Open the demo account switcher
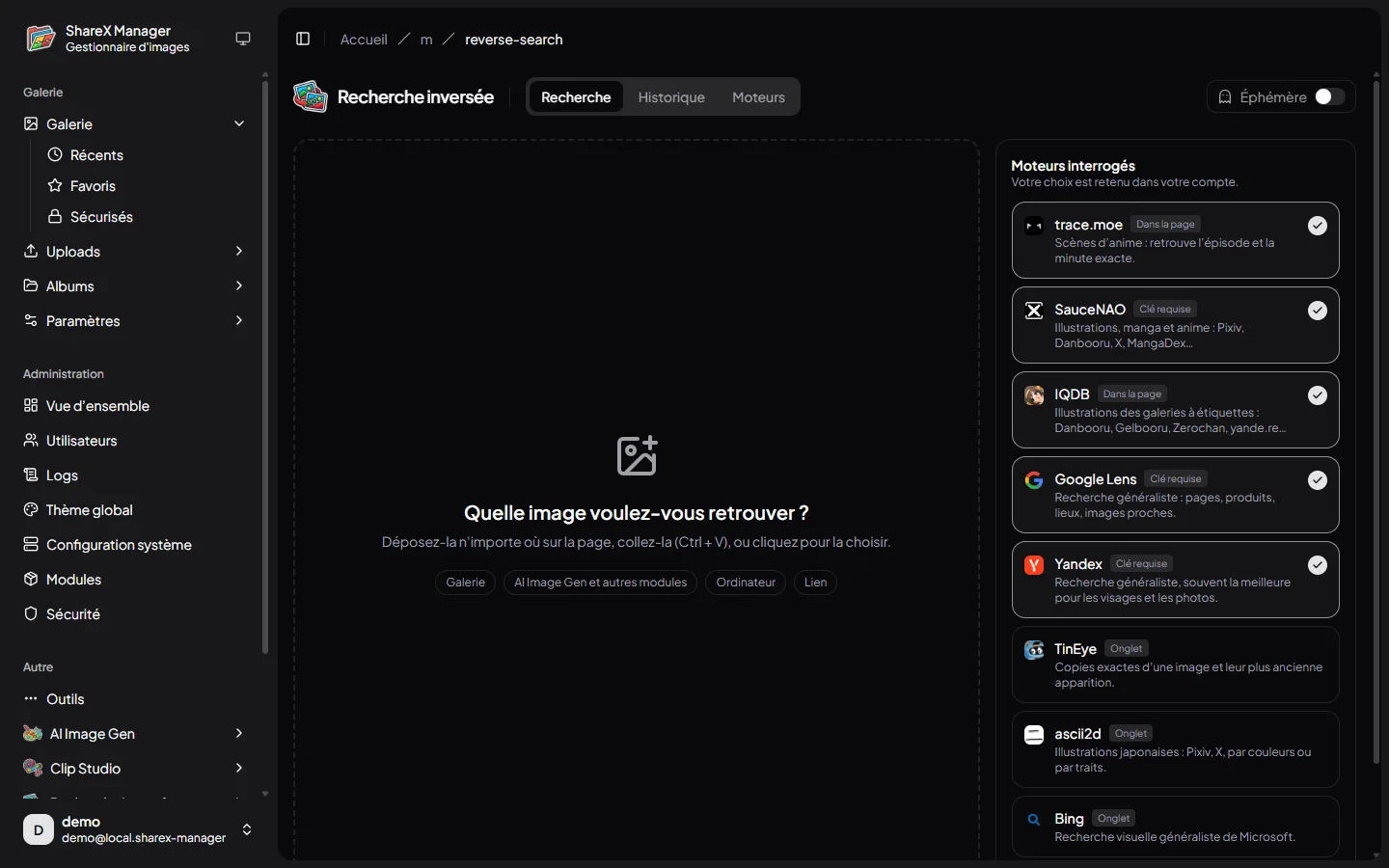 pyautogui.click(x=139, y=829)
